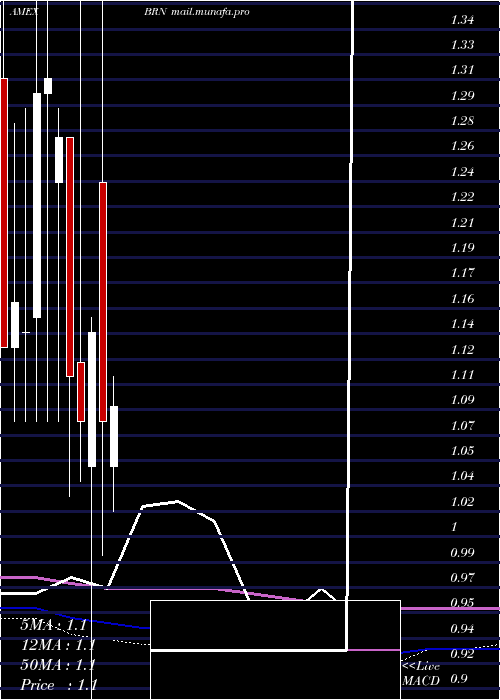
Task: Select the 1.19 price label
Action: click(x=462, y=248)
